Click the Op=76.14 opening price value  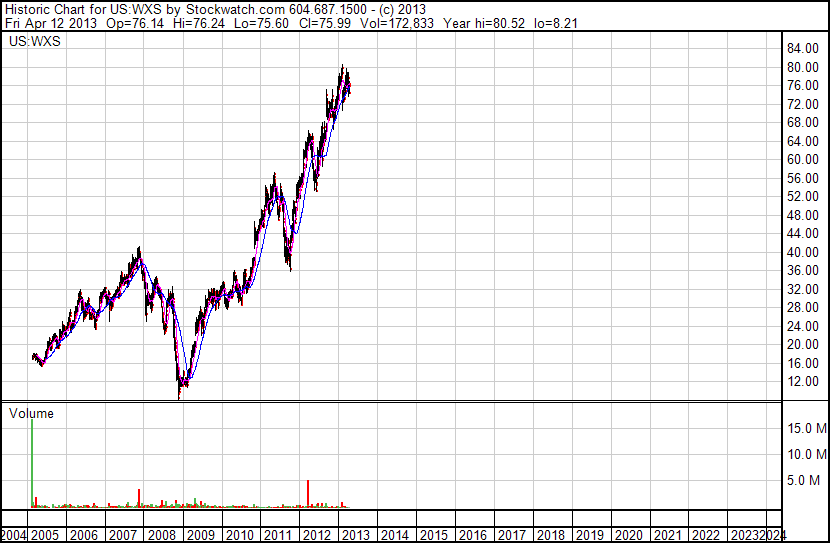coord(135,23)
